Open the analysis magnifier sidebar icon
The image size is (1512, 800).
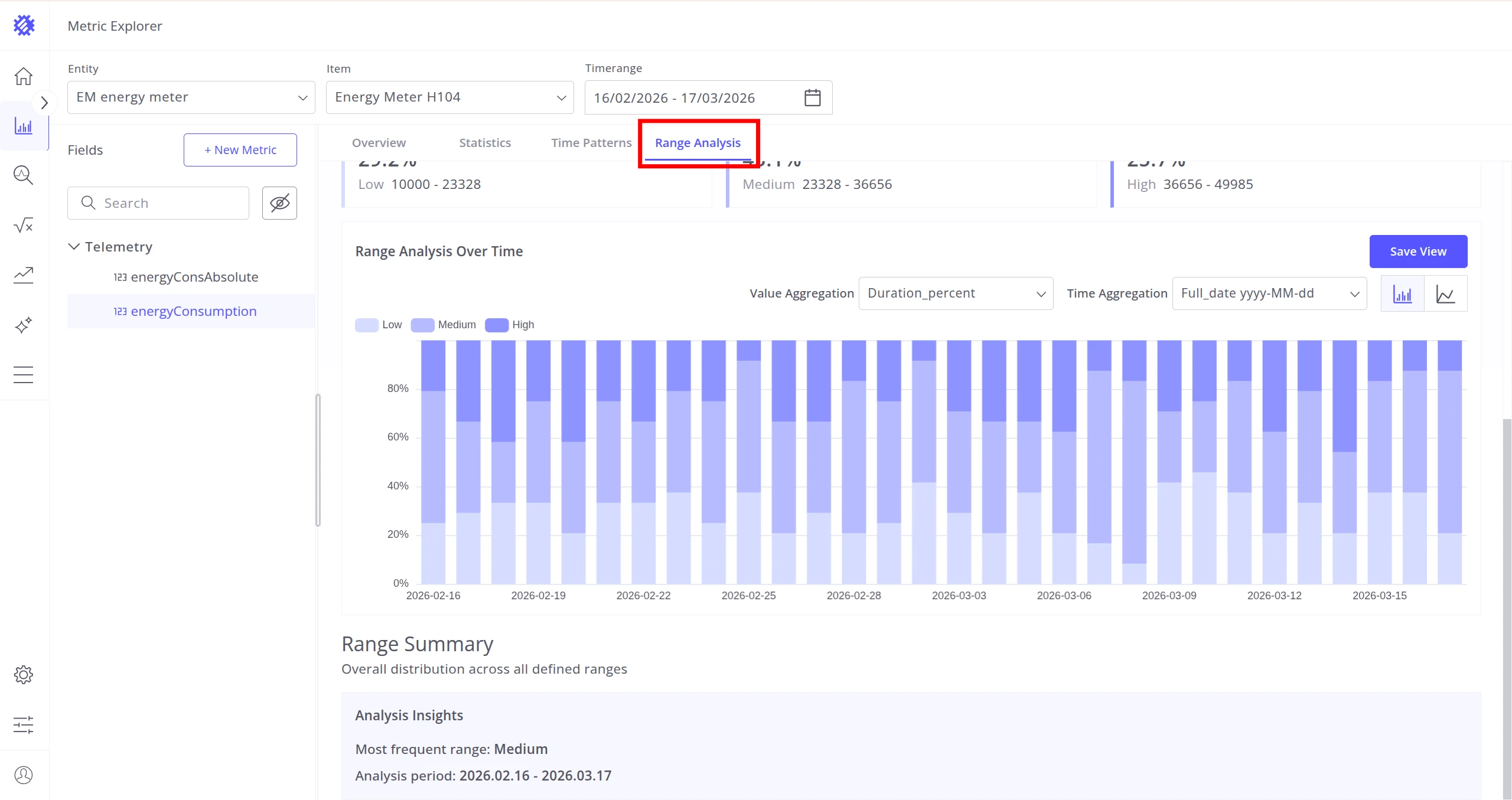[24, 175]
